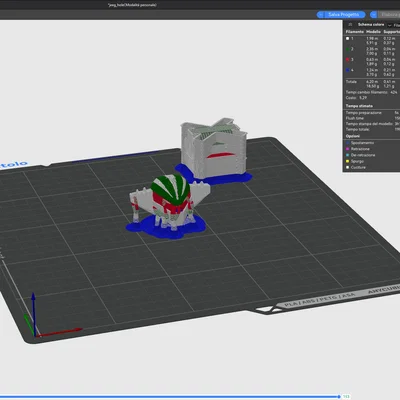This screenshot has height=400, width=400.
Task: Click the Modello column header
Action: 373,32
